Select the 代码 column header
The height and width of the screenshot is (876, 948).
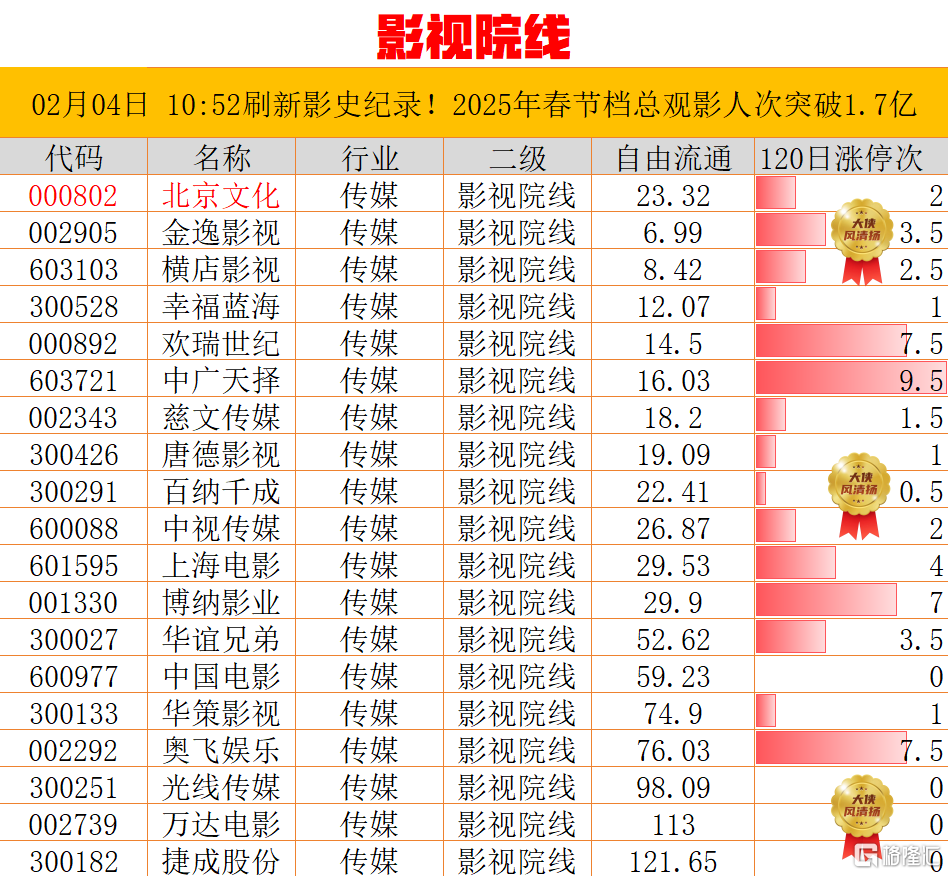[x=74, y=158]
